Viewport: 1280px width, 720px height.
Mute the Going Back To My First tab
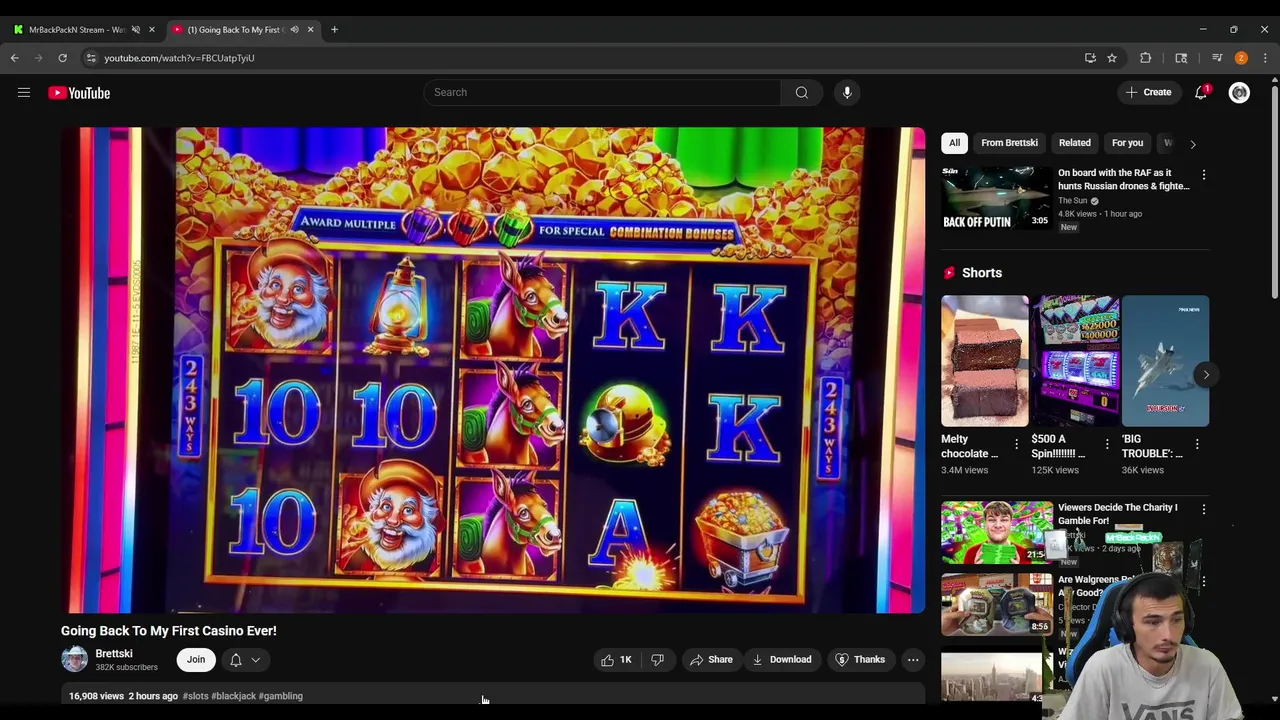pos(294,30)
